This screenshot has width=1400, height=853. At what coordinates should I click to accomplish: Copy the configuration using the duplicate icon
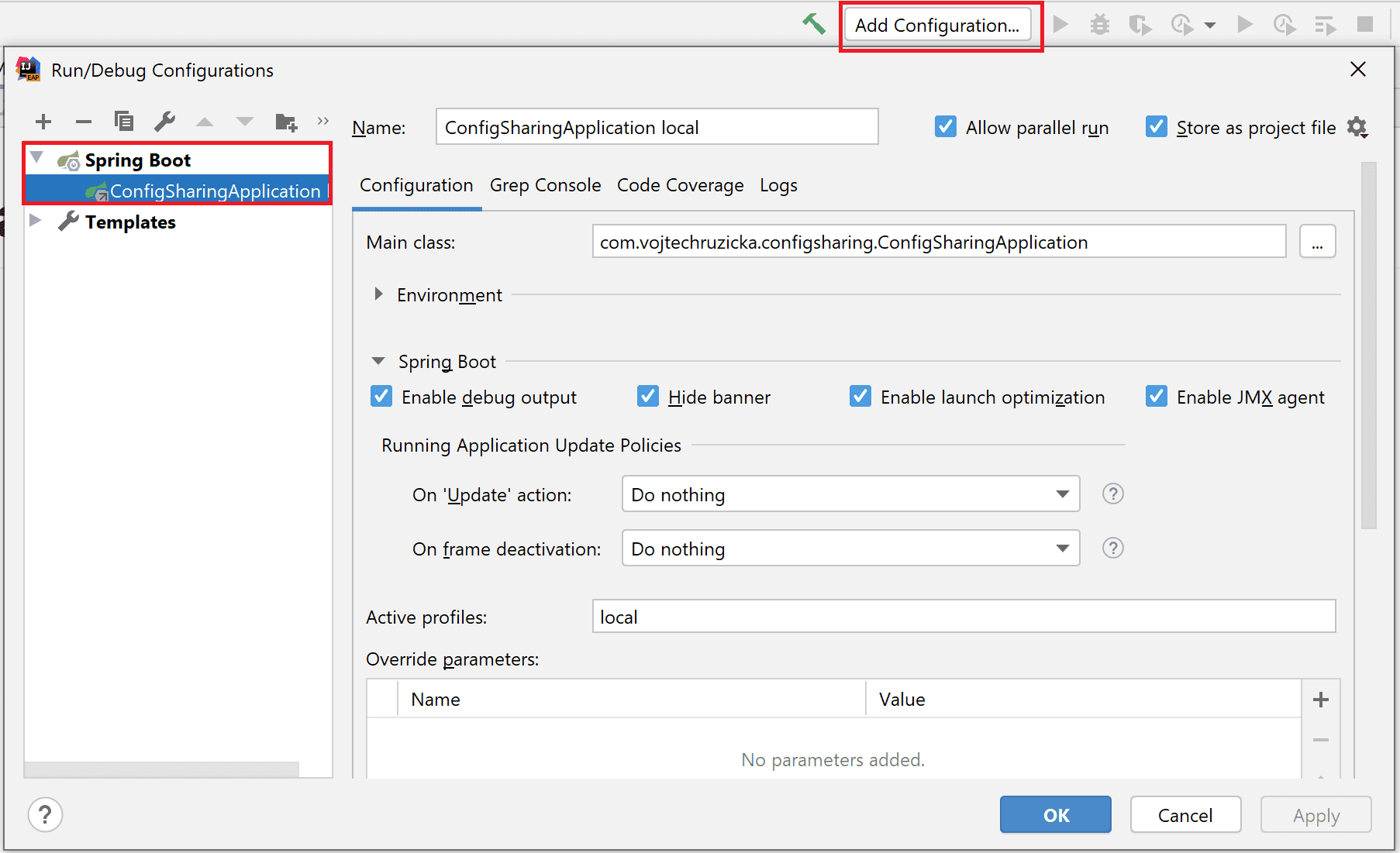[x=124, y=122]
